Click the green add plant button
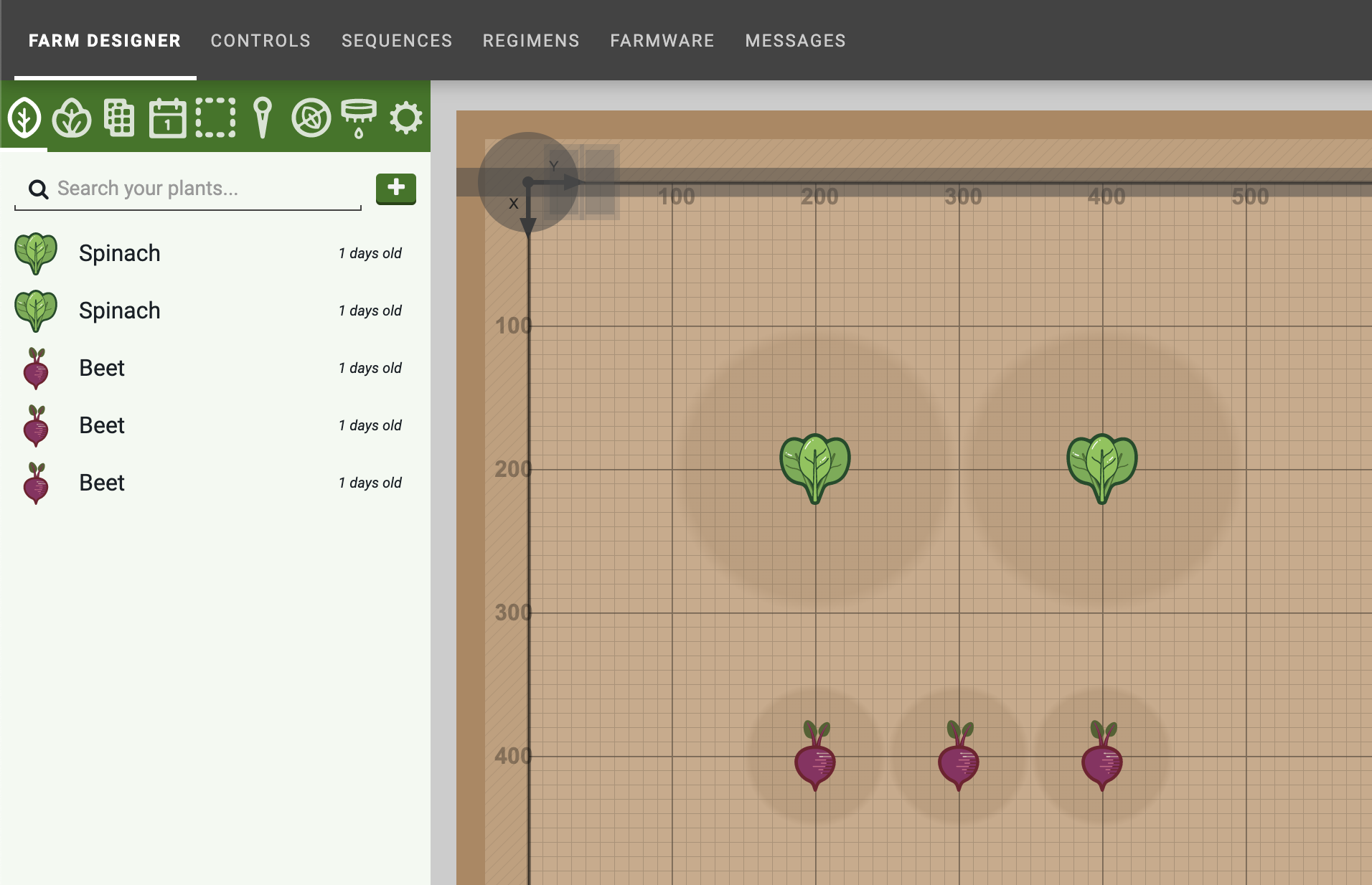Viewport: 1372px width, 885px height. (395, 188)
